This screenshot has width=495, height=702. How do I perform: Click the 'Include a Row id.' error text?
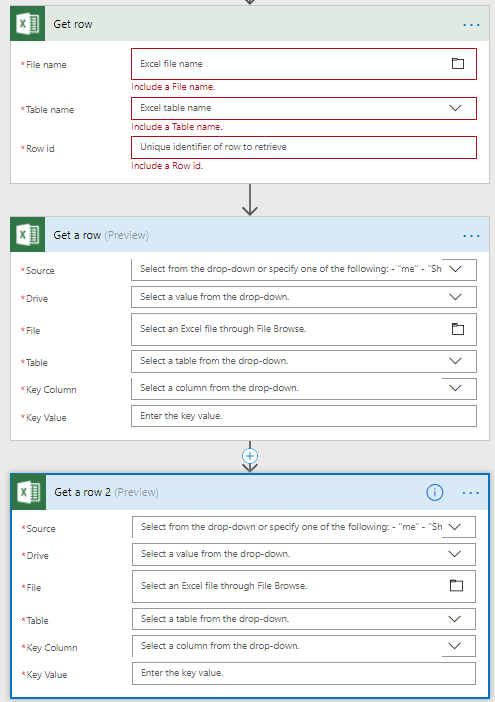(x=167, y=166)
